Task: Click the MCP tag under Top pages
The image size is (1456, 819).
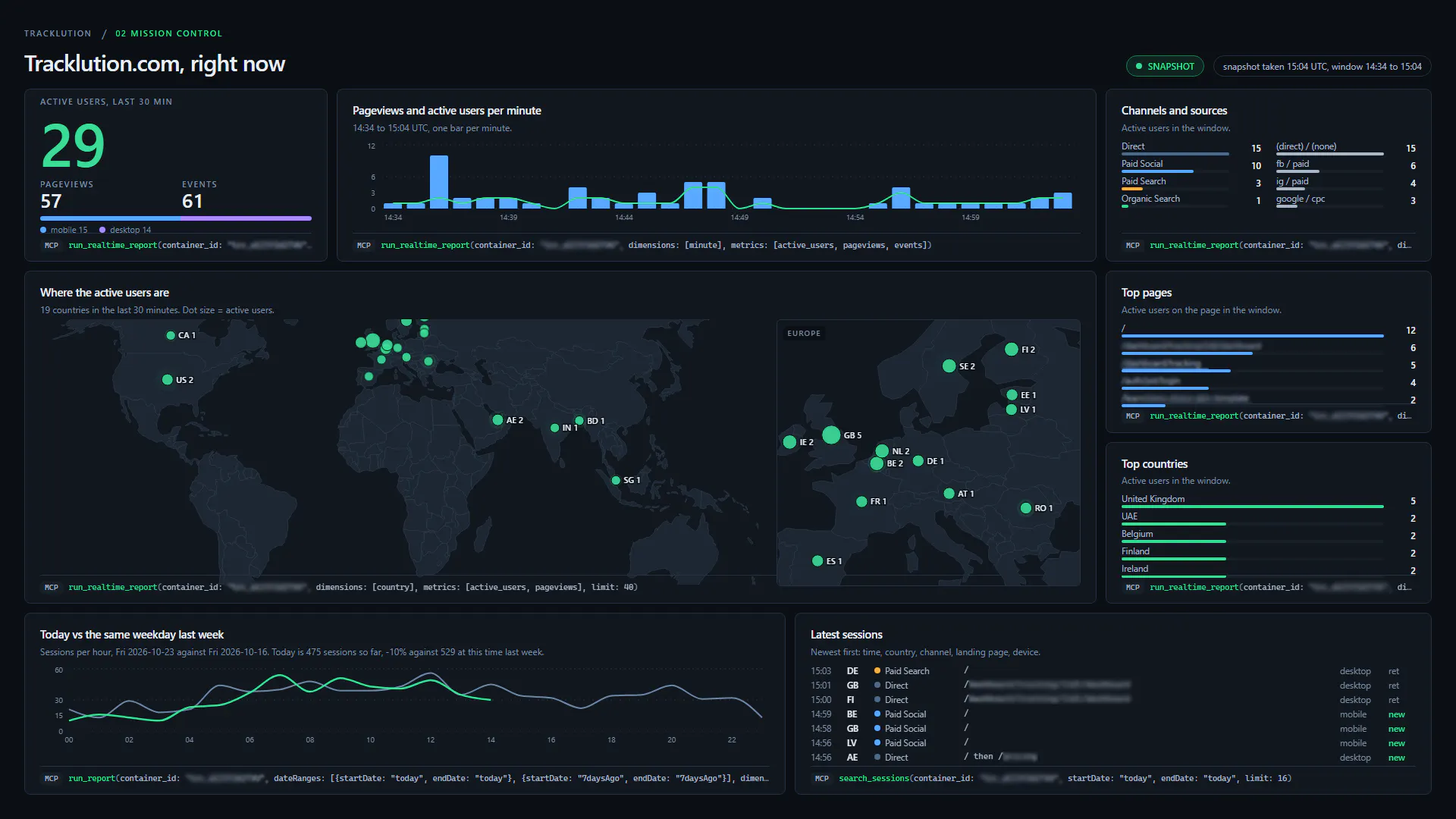Action: click(x=1132, y=416)
